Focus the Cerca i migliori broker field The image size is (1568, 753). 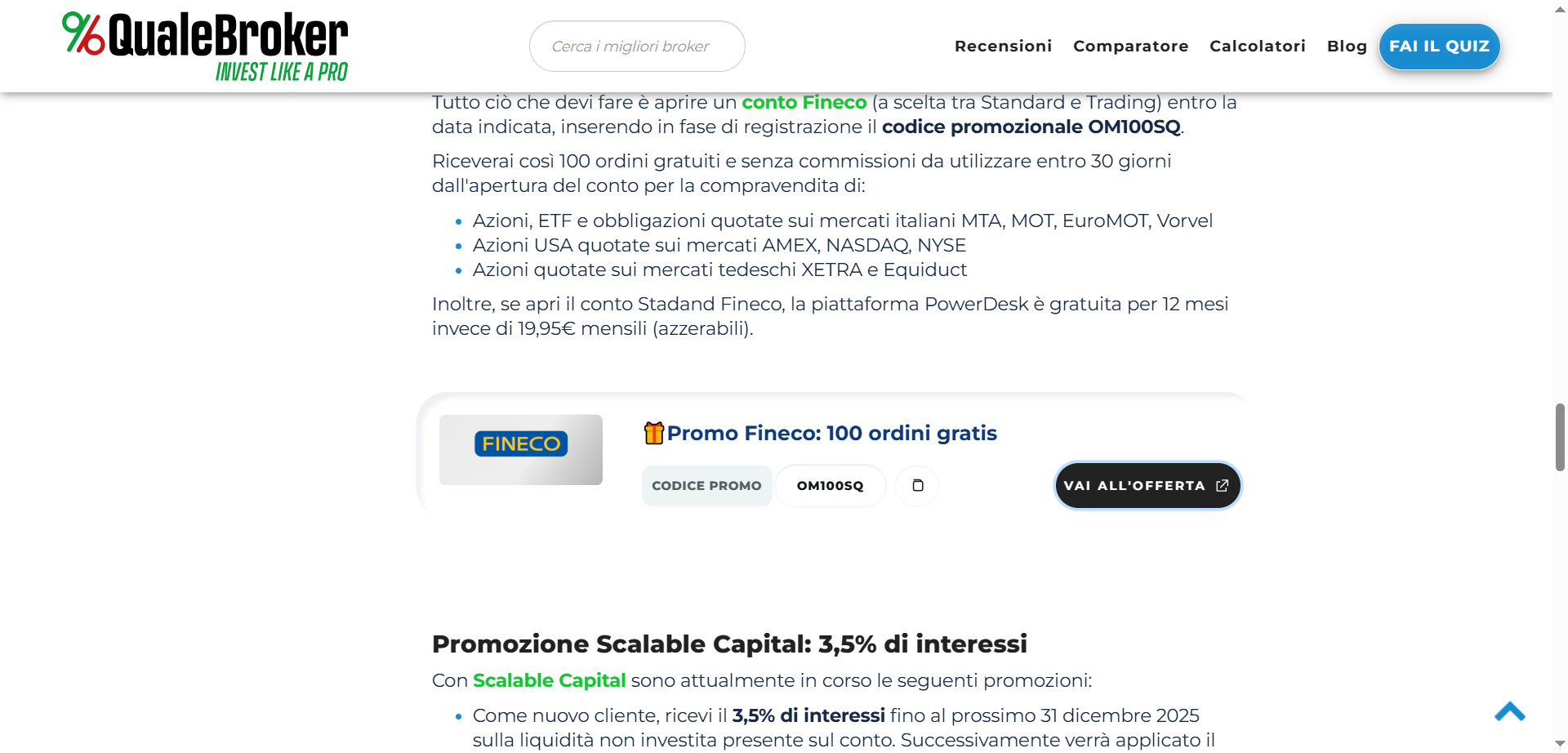[x=637, y=47]
